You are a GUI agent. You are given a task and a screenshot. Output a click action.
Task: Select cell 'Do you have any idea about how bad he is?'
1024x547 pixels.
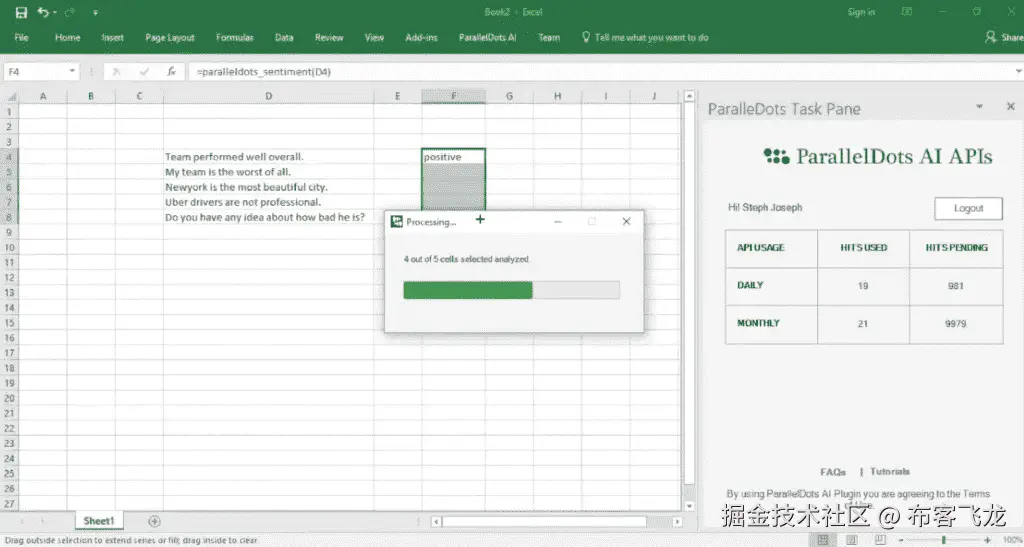tap(268, 217)
